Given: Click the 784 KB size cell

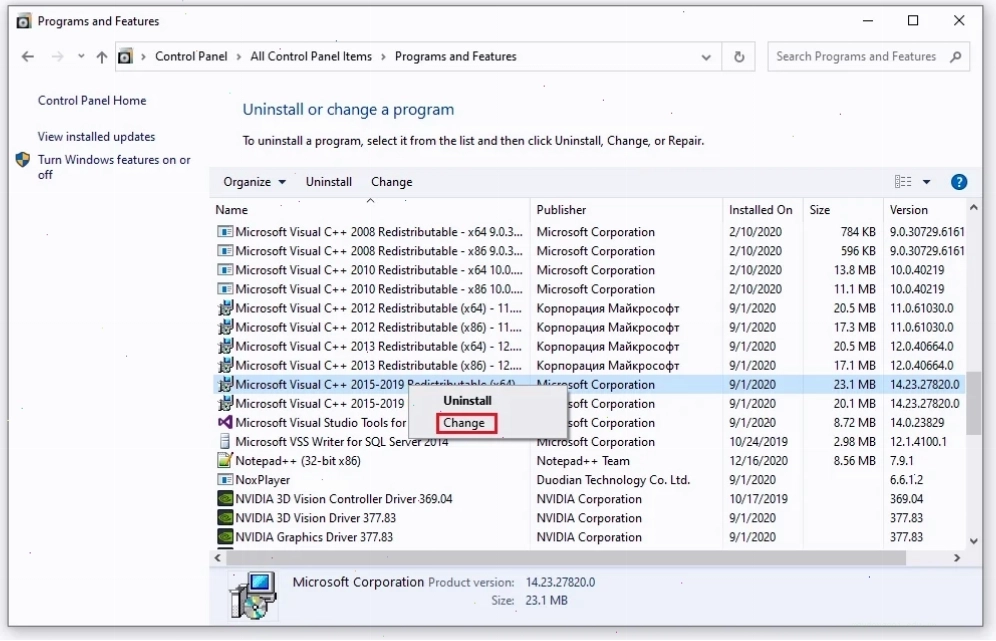Looking at the screenshot, I should 858,232.
